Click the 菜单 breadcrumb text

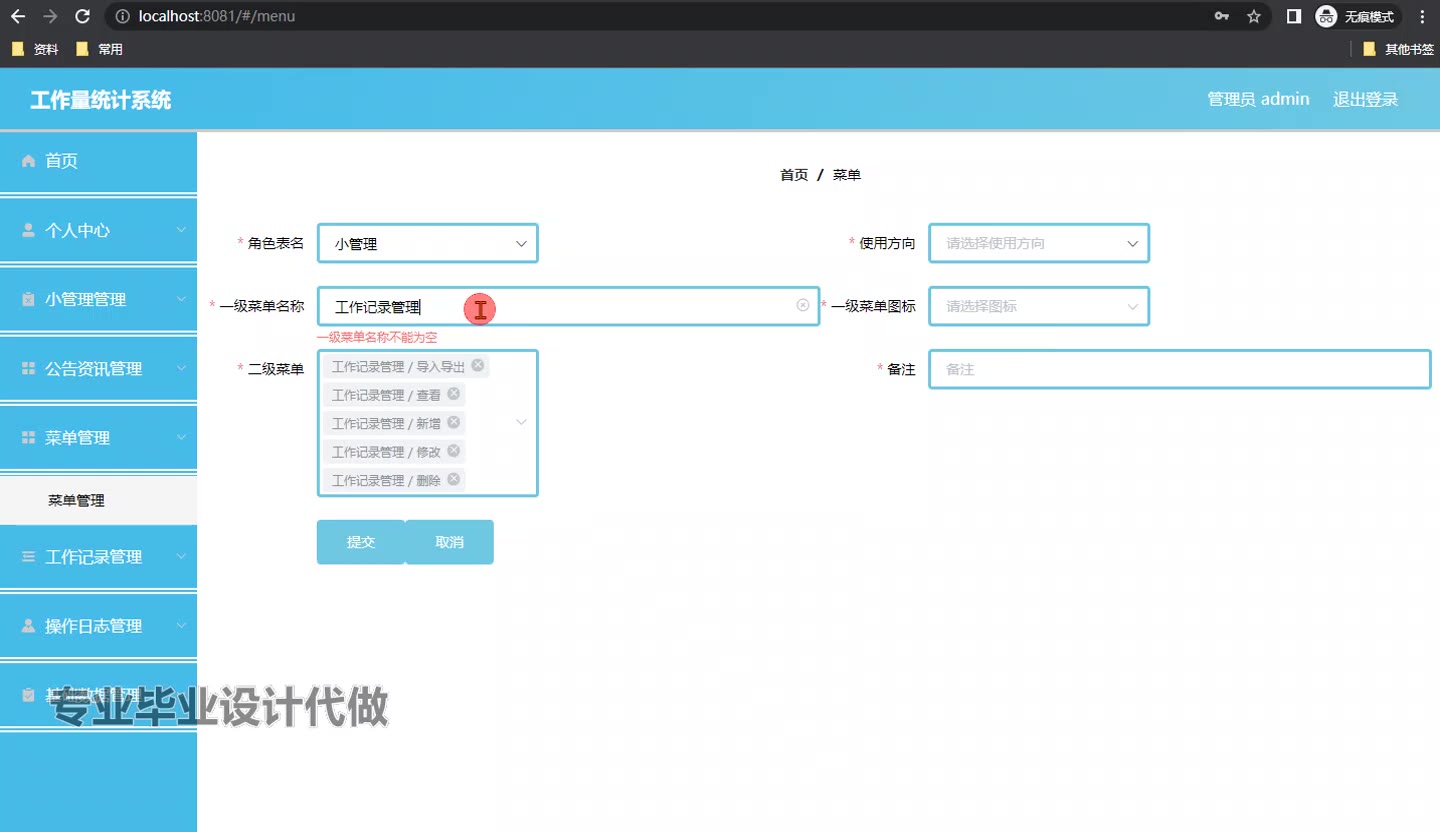846,175
